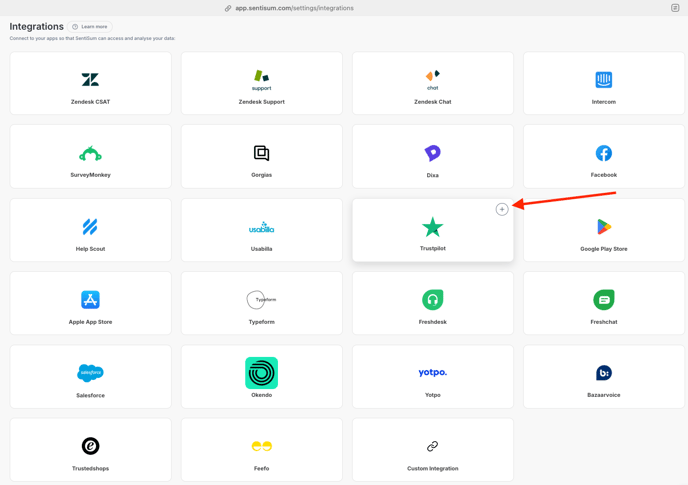The width and height of the screenshot is (688, 485).
Task: Click the Typeform label below the logo
Action: (x=262, y=322)
